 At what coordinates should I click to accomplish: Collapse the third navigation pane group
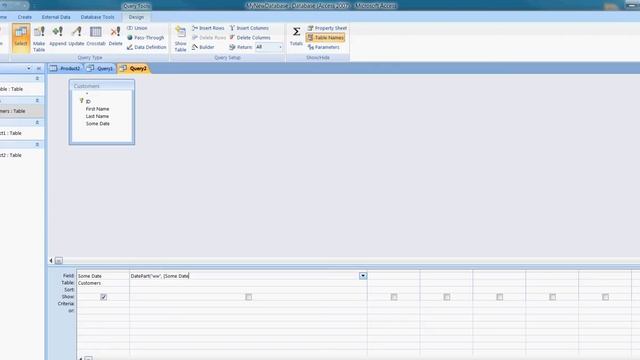pyautogui.click(x=37, y=122)
